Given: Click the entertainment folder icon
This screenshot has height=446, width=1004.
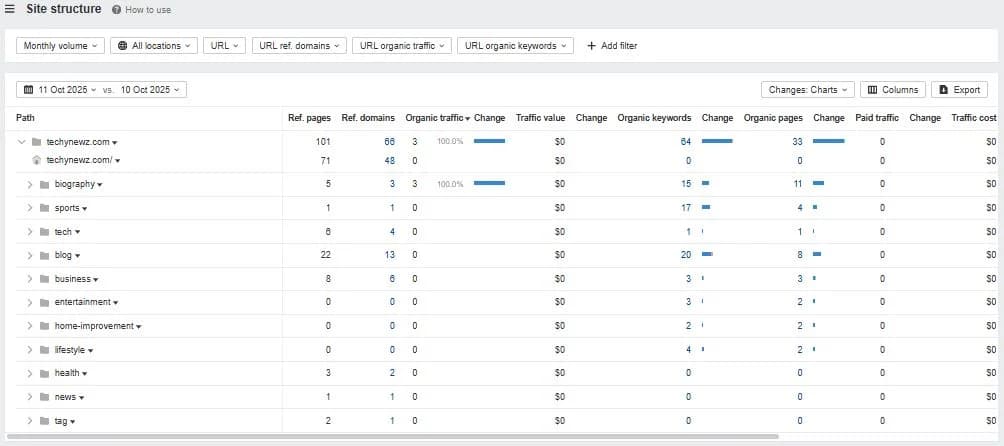Looking at the screenshot, I should [x=44, y=302].
